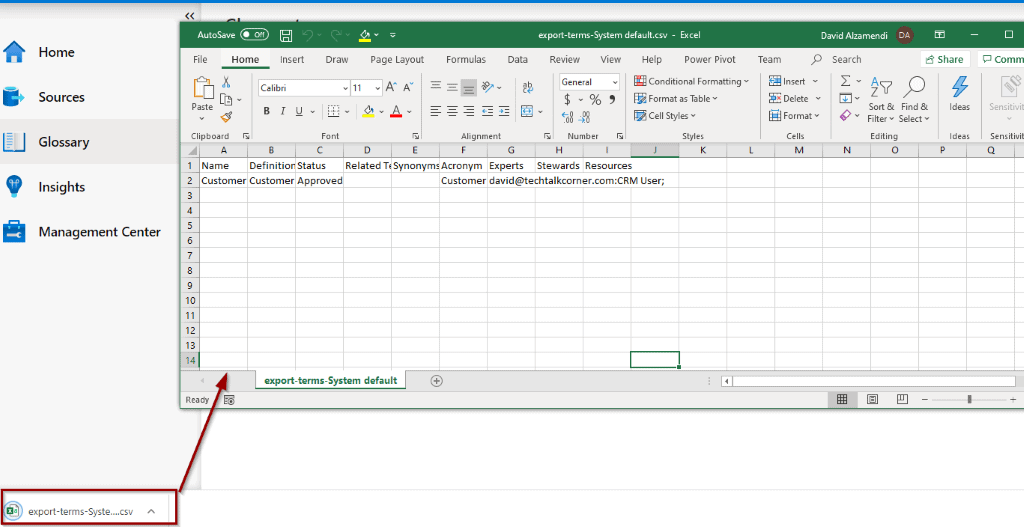Open Sources in the sidebar
This screenshot has height=527, width=1024.
click(x=89, y=97)
